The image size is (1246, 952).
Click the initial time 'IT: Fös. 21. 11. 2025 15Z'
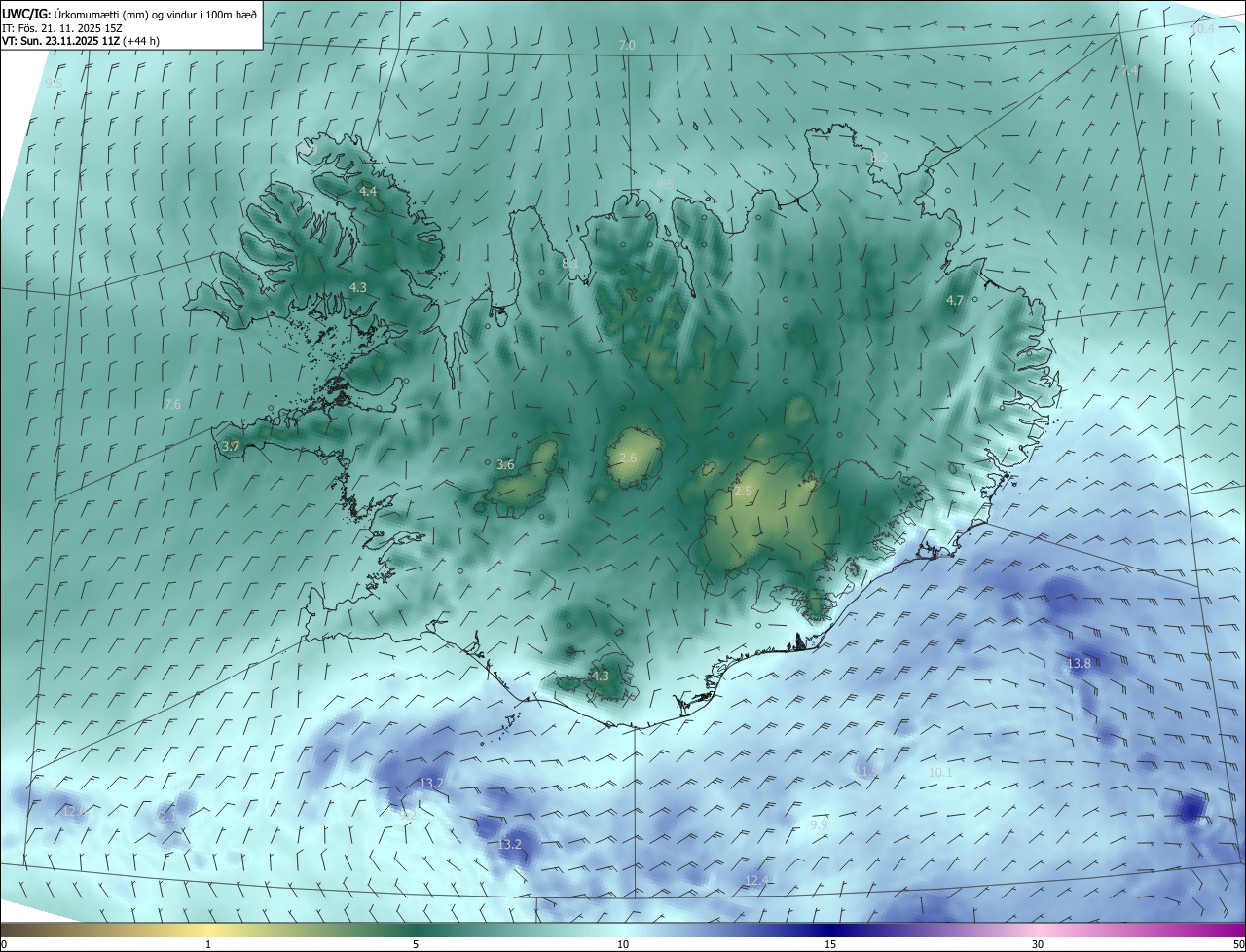pyautogui.click(x=62, y=27)
